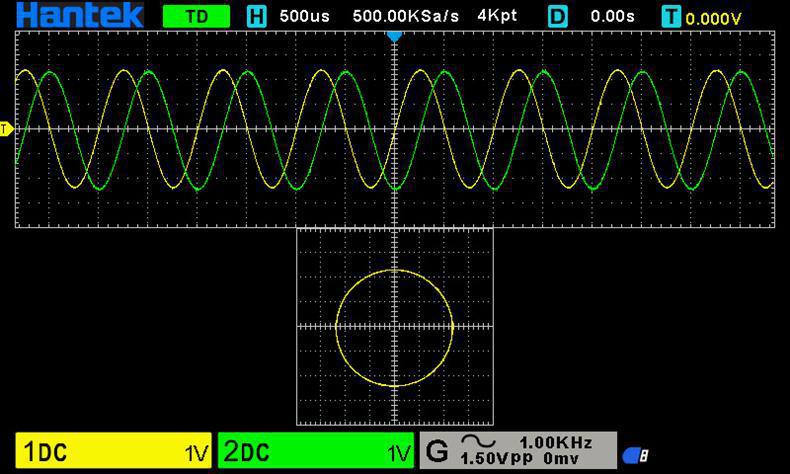Toggle the green TD trigger status indicator

pyautogui.click(x=195, y=16)
